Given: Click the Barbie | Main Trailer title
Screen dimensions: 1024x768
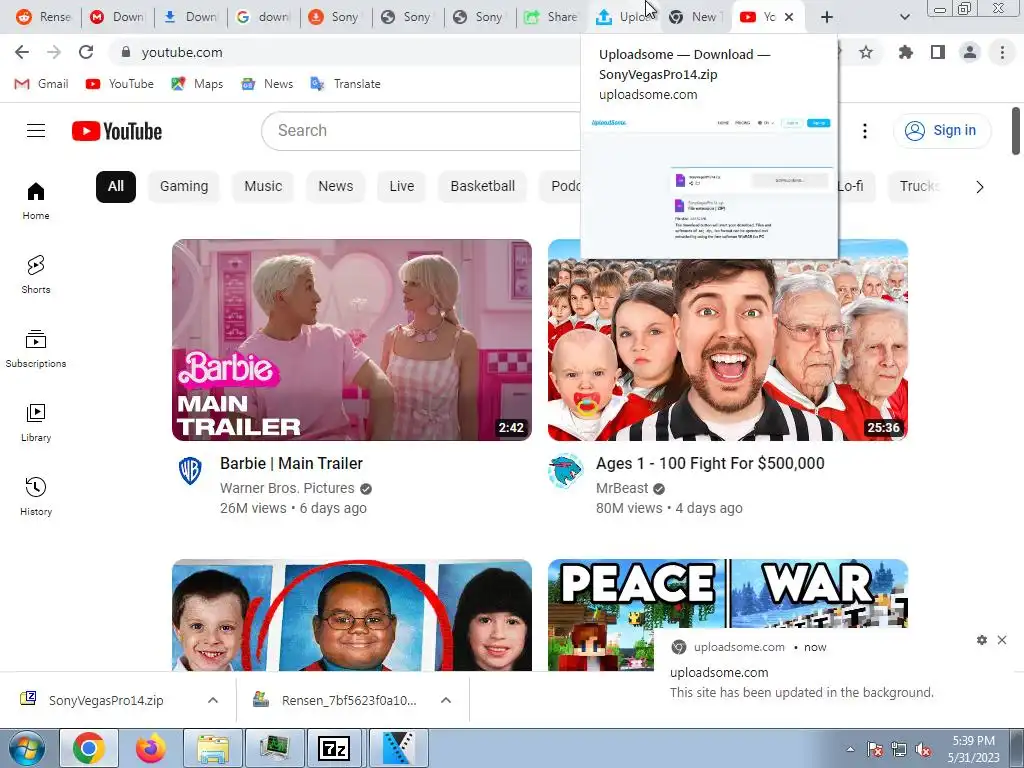Looking at the screenshot, I should pyautogui.click(x=291, y=464).
